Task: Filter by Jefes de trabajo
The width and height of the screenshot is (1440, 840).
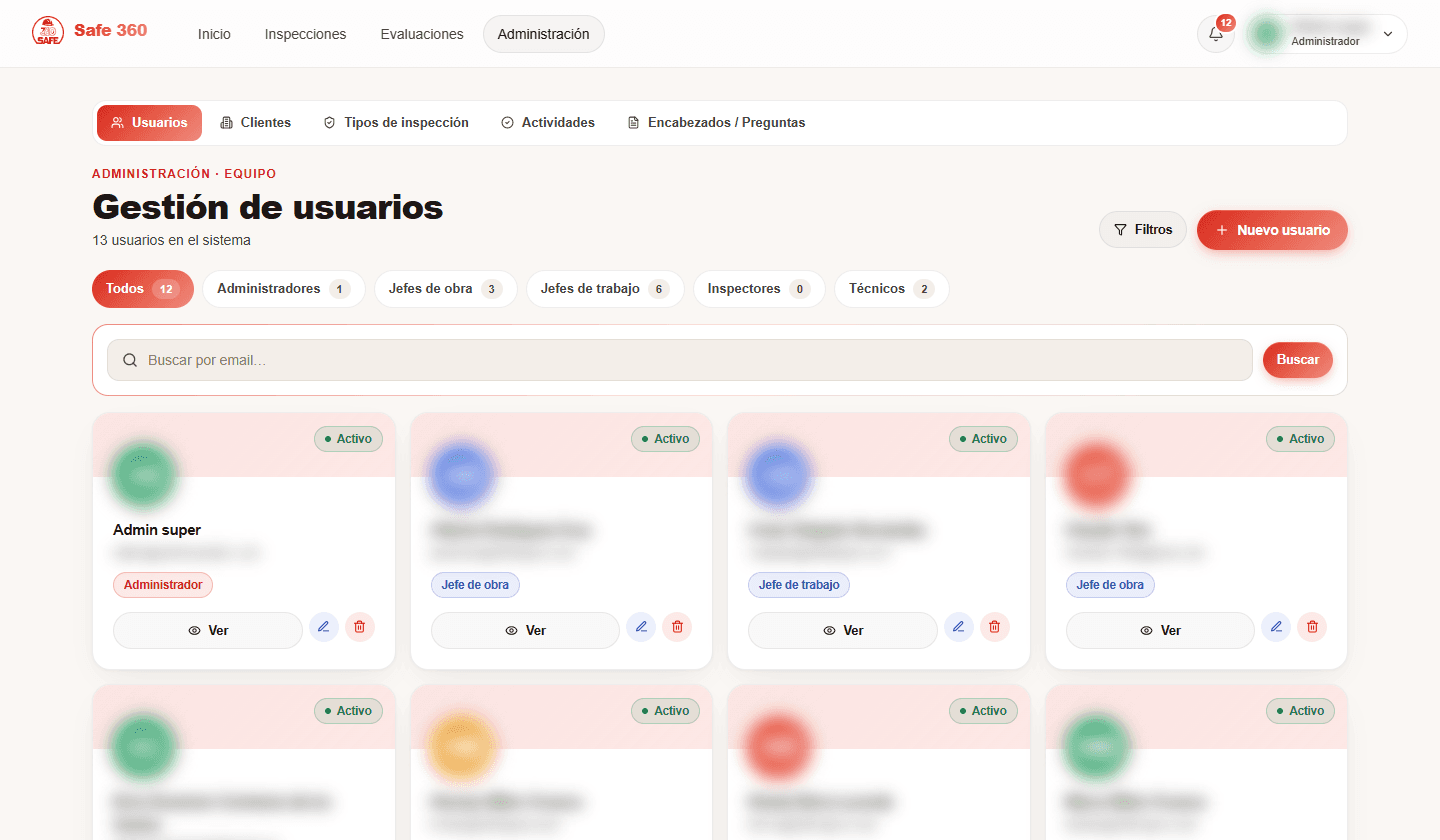Action: 605,289
